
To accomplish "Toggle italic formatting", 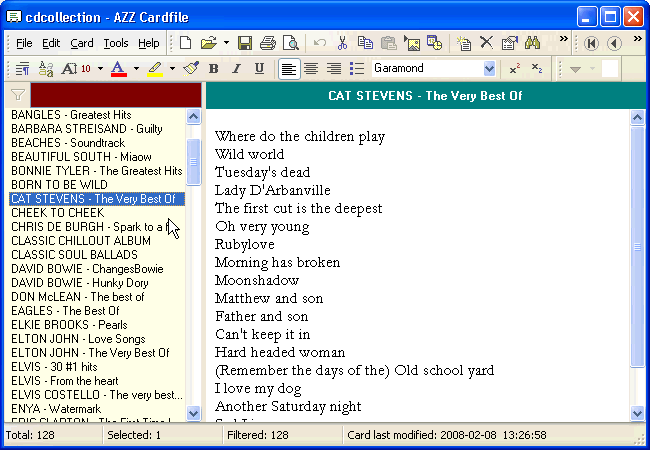I will (x=237, y=68).
